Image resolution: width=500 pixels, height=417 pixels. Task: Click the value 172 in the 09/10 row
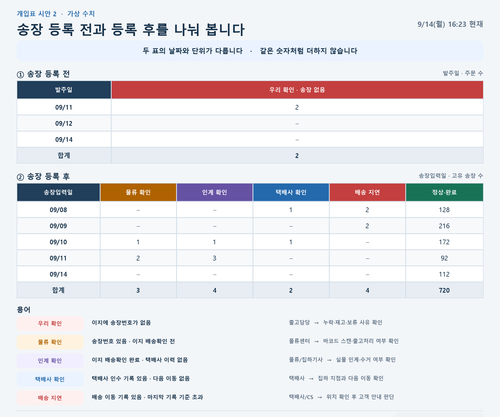click(x=444, y=242)
